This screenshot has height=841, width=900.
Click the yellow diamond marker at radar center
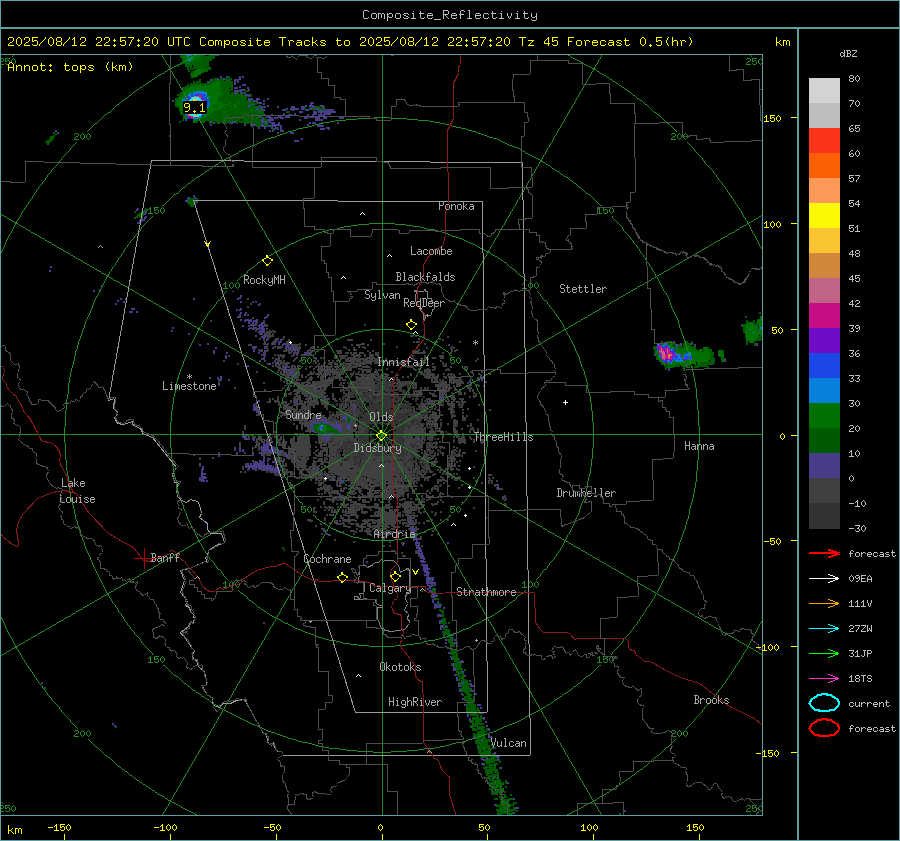[382, 436]
